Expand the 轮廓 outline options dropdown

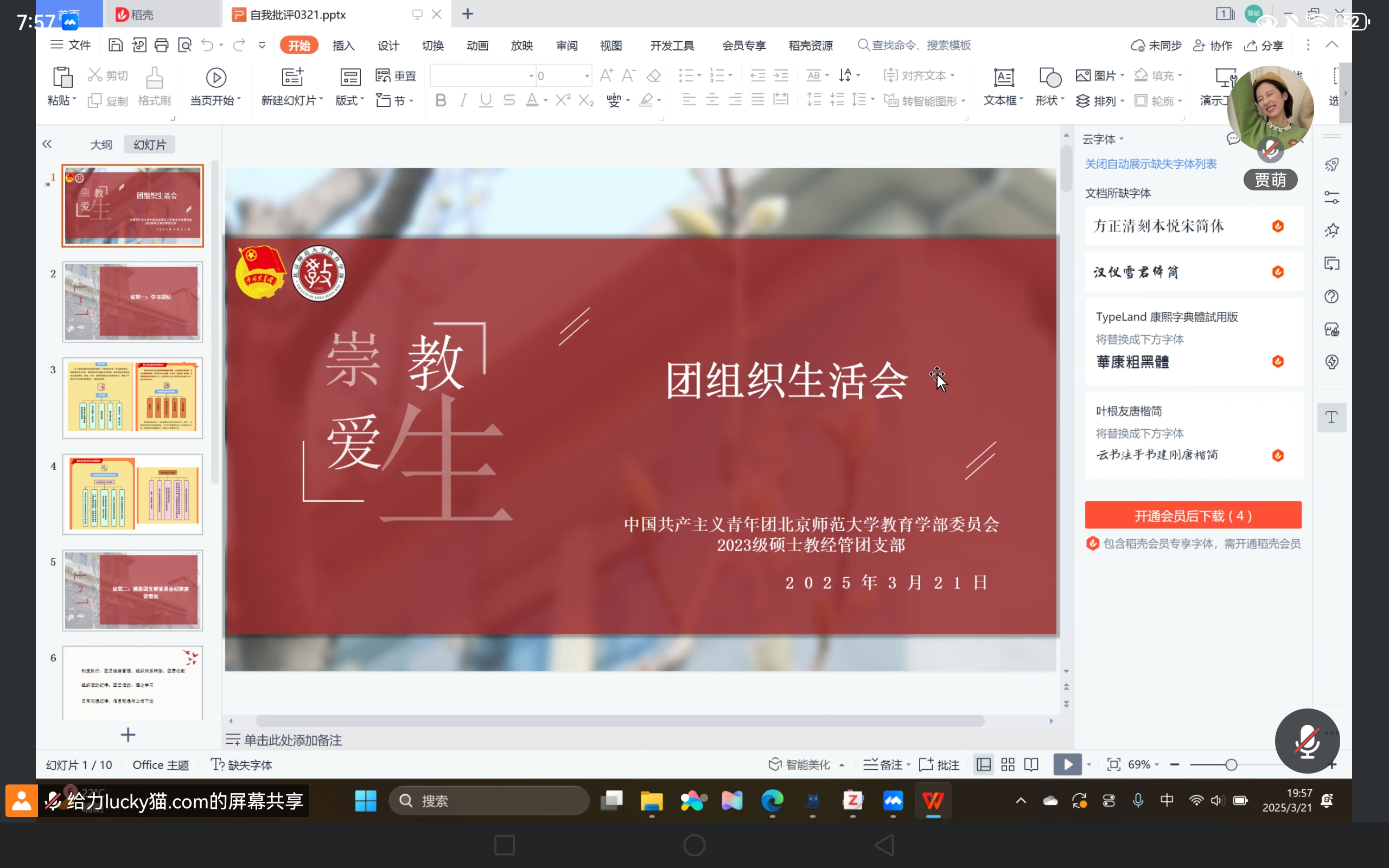[1180, 100]
